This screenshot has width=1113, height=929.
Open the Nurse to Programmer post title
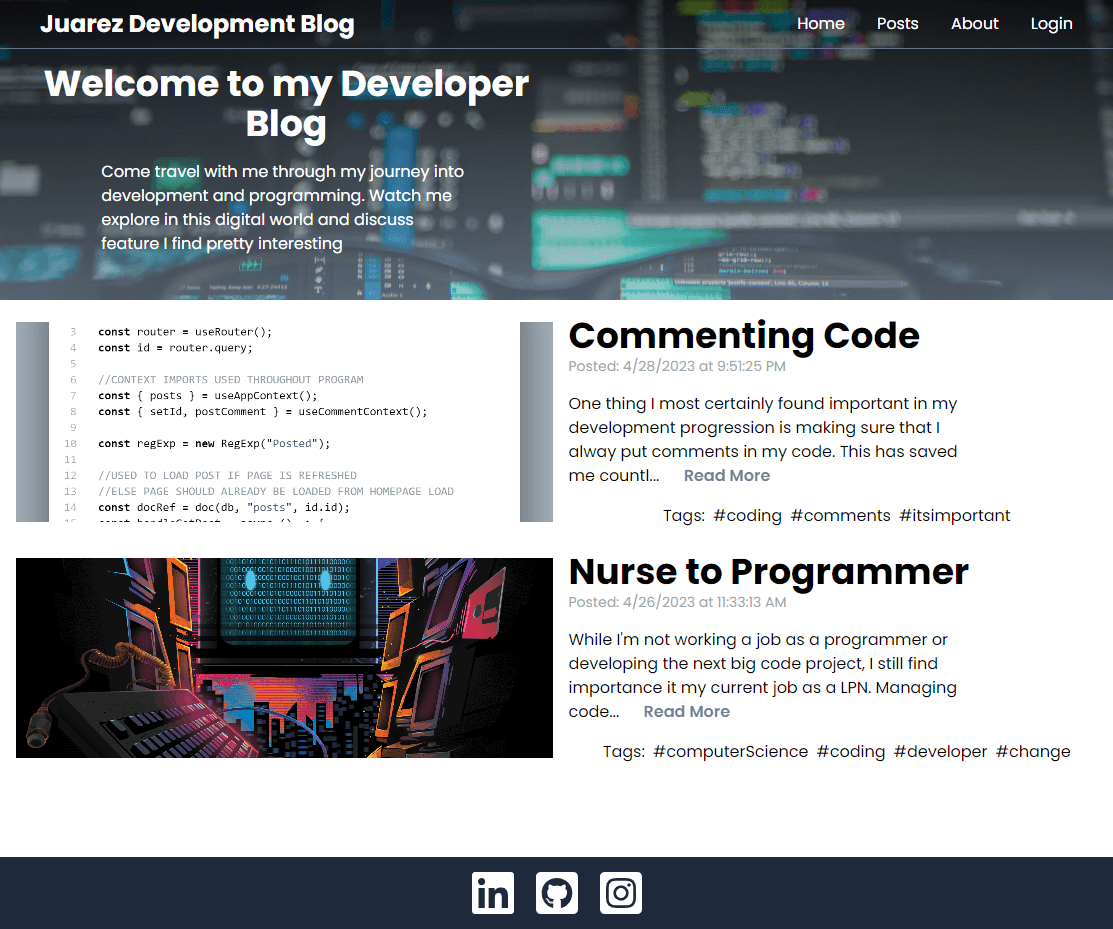[768, 572]
